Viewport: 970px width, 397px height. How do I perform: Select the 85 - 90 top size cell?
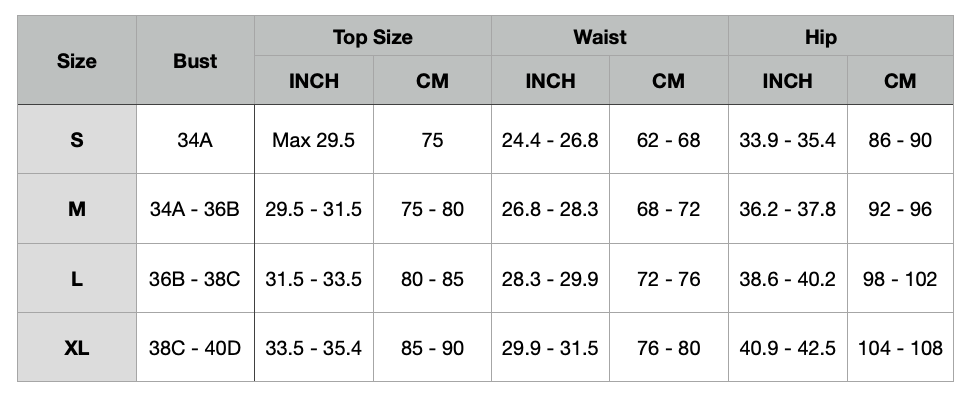coord(432,348)
